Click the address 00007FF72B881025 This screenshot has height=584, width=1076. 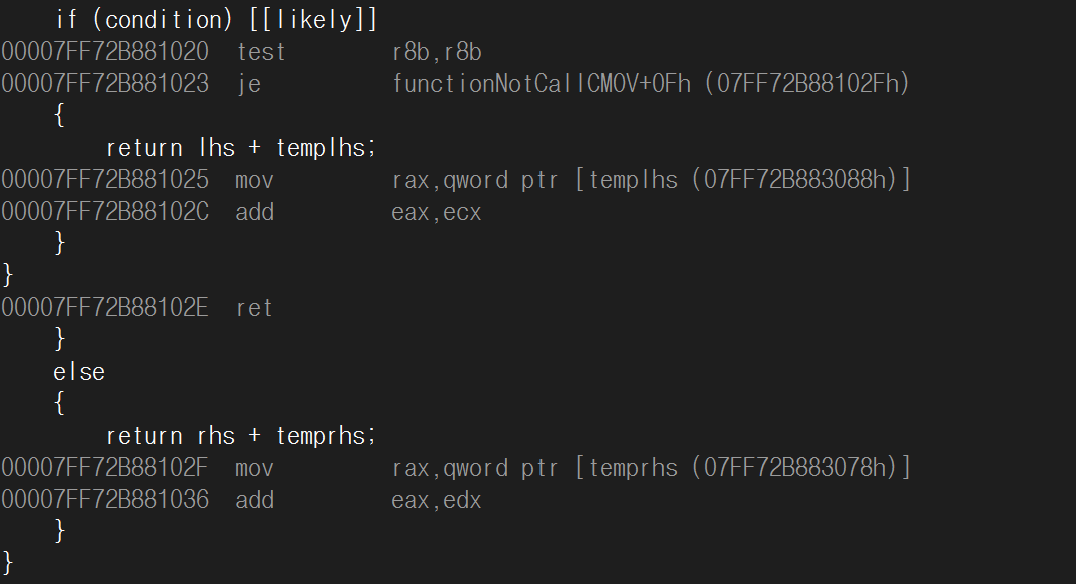[x=105, y=180]
